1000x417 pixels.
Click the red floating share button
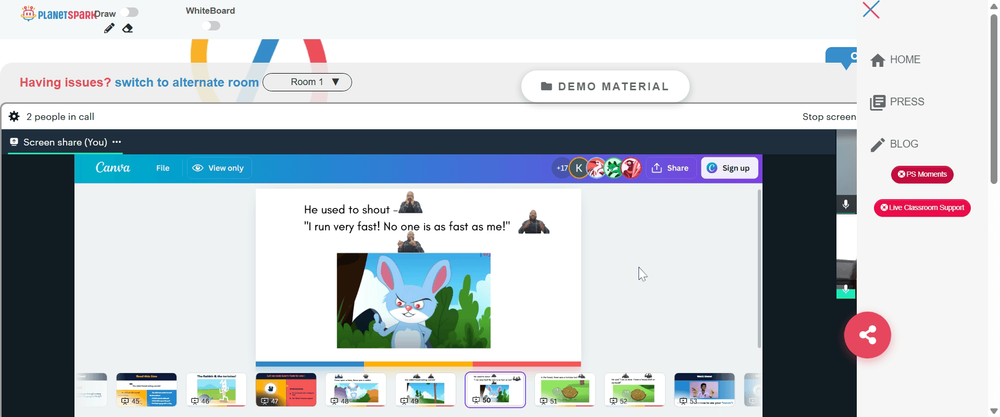coord(867,335)
